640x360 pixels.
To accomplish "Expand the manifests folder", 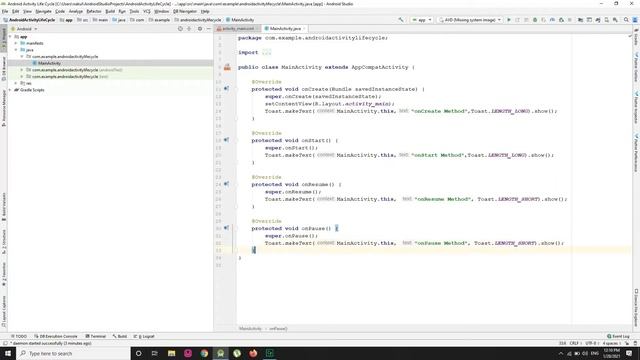I will 16,43.
